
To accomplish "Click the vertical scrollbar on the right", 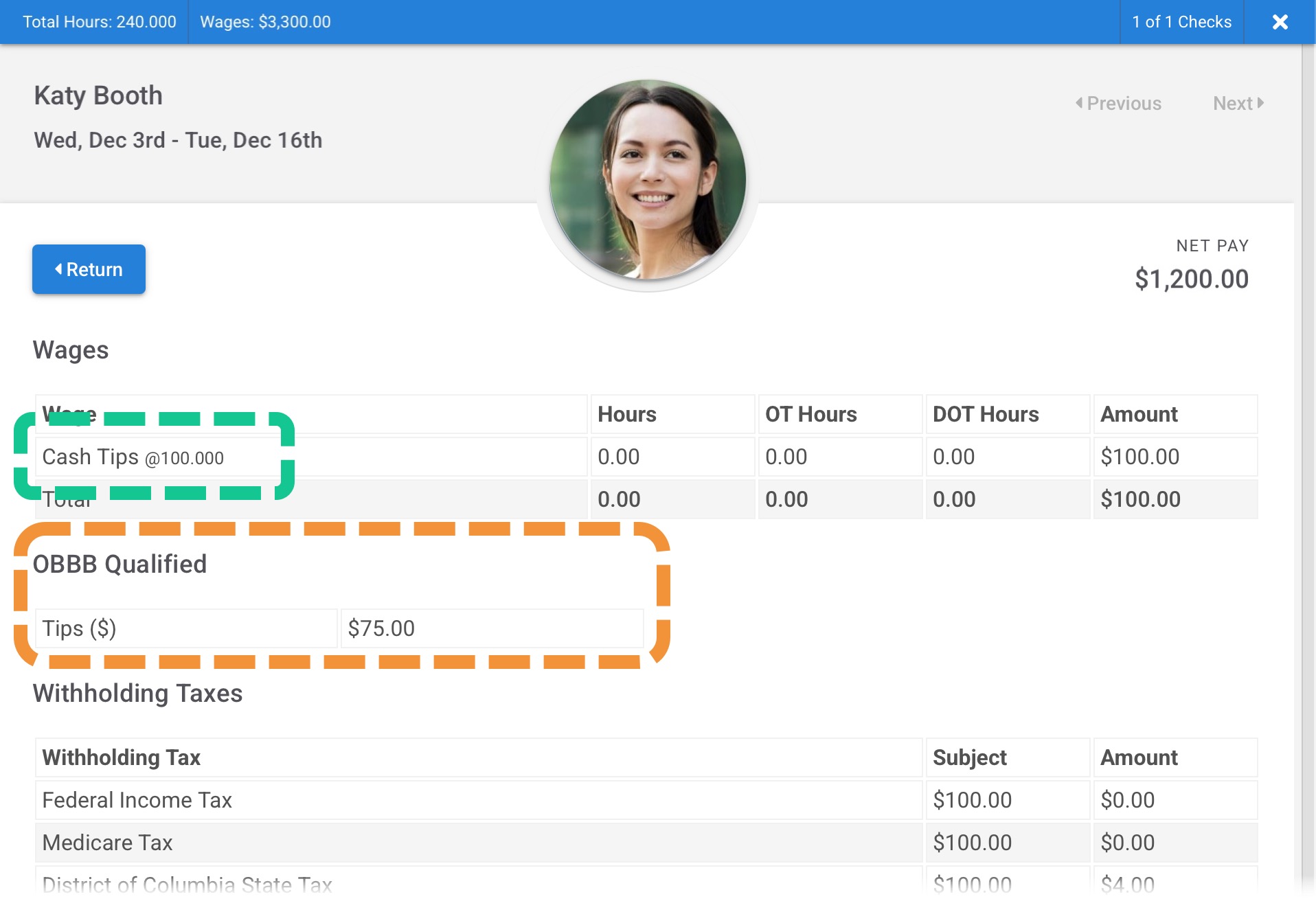I will pos(1308,412).
